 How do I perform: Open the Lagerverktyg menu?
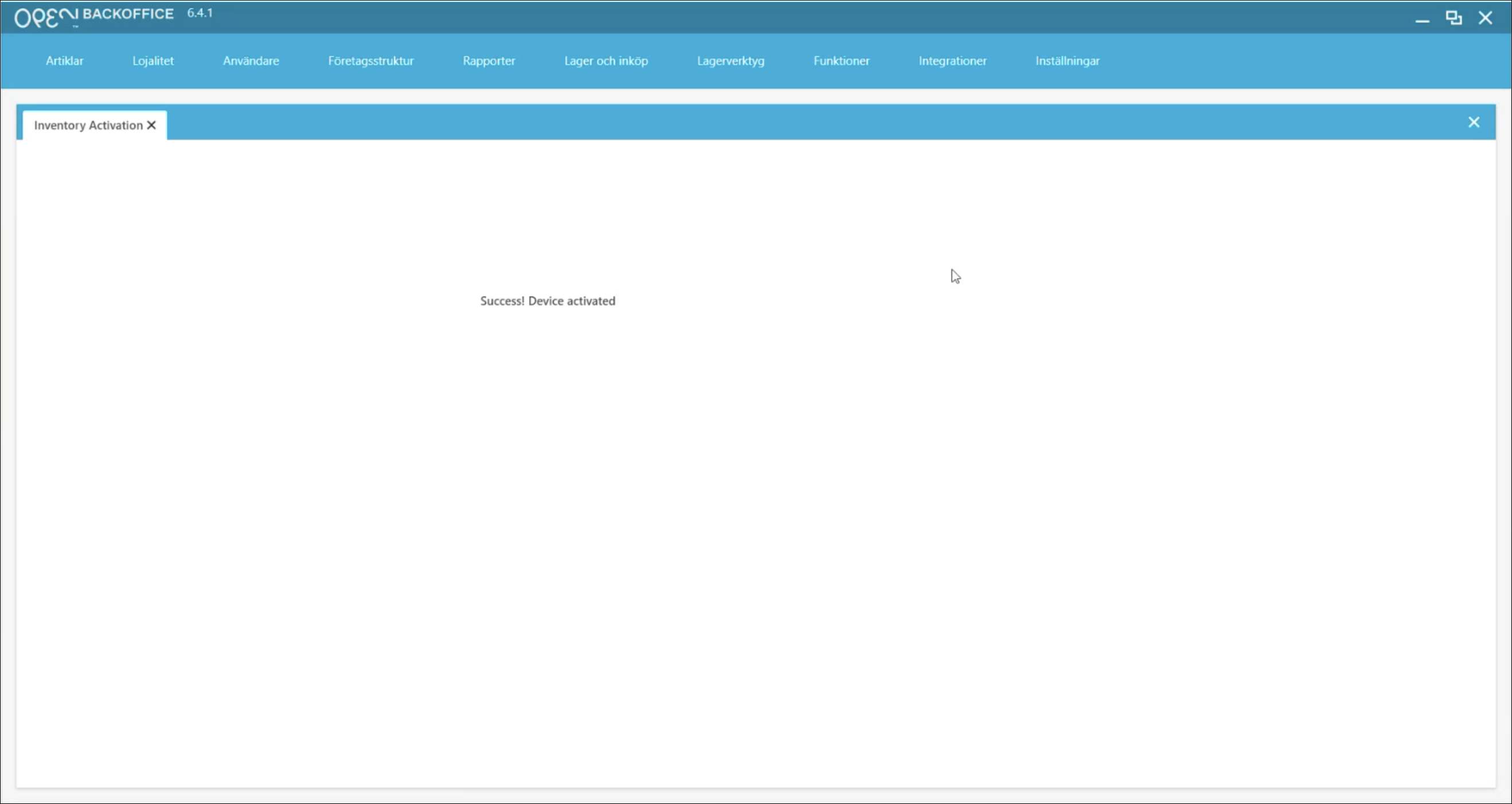(x=730, y=61)
